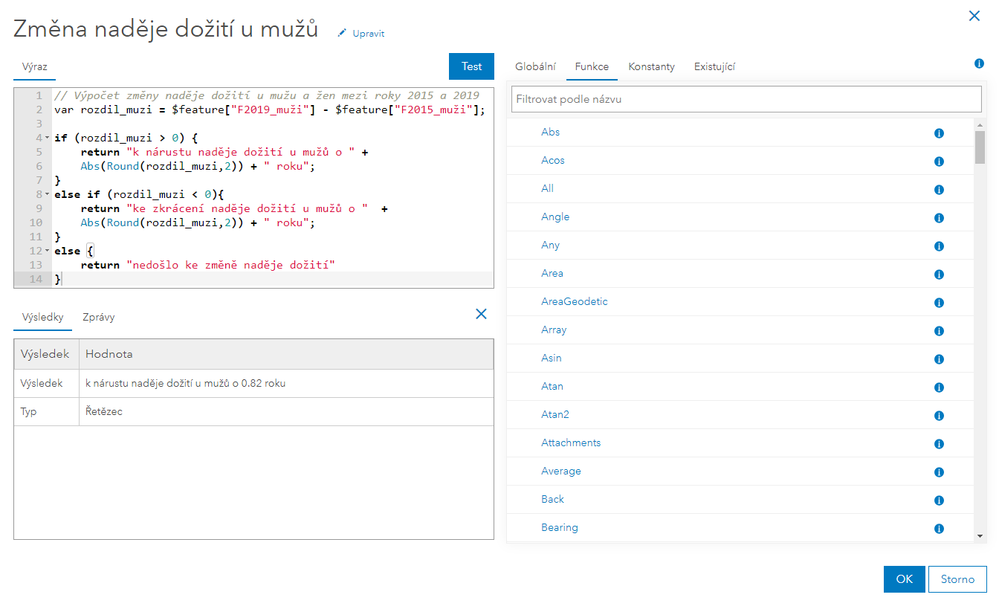The image size is (999, 607).
Task: Click the help info icon above the function list
Action: pyautogui.click(x=979, y=64)
